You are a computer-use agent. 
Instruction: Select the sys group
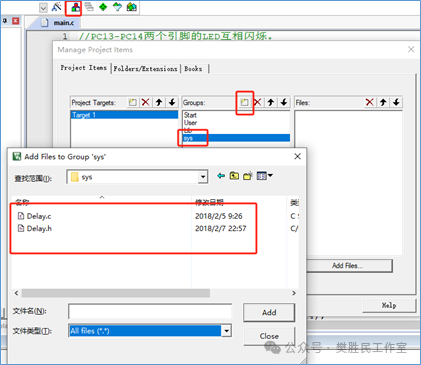point(236,138)
